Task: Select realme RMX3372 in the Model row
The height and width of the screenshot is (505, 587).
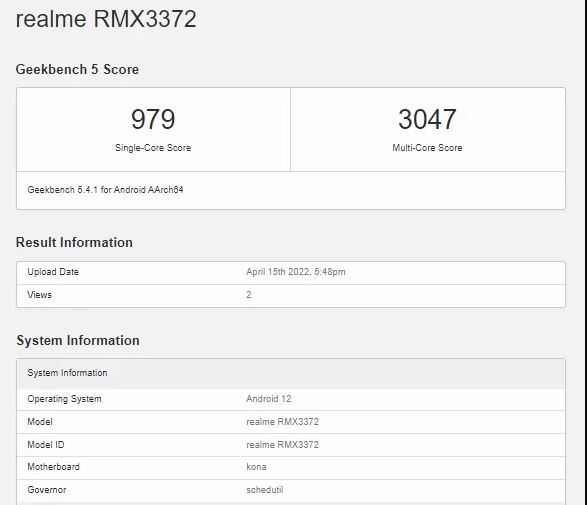Action: coord(282,422)
